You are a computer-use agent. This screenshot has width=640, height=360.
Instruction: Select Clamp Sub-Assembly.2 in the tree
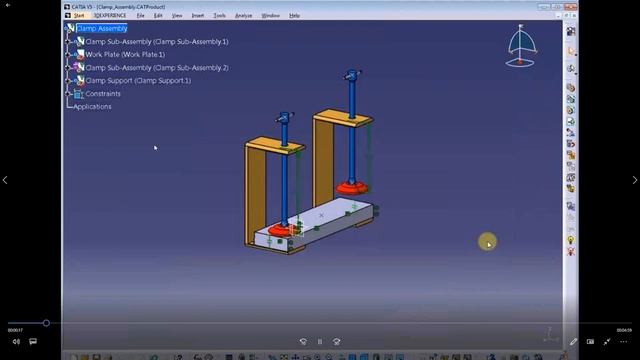click(157, 68)
